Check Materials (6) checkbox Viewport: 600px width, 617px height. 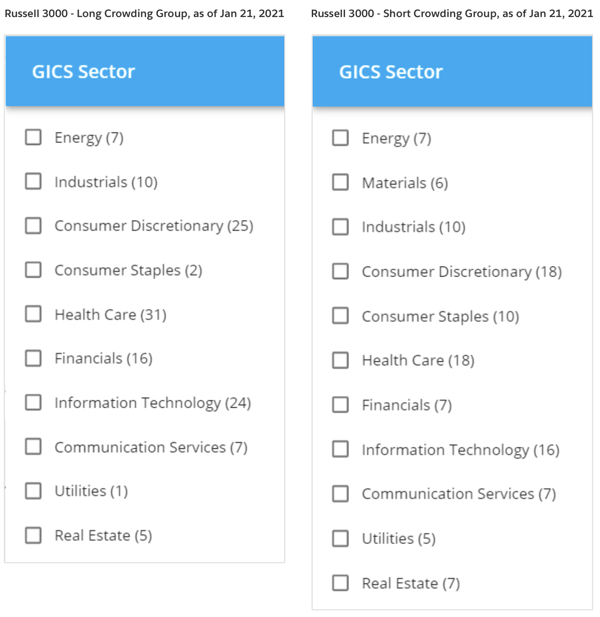coord(340,182)
